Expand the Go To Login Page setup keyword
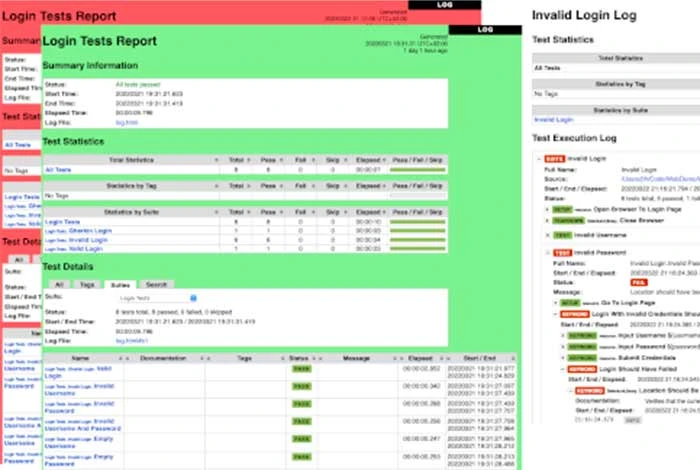This screenshot has height=470, width=700. tap(555, 303)
